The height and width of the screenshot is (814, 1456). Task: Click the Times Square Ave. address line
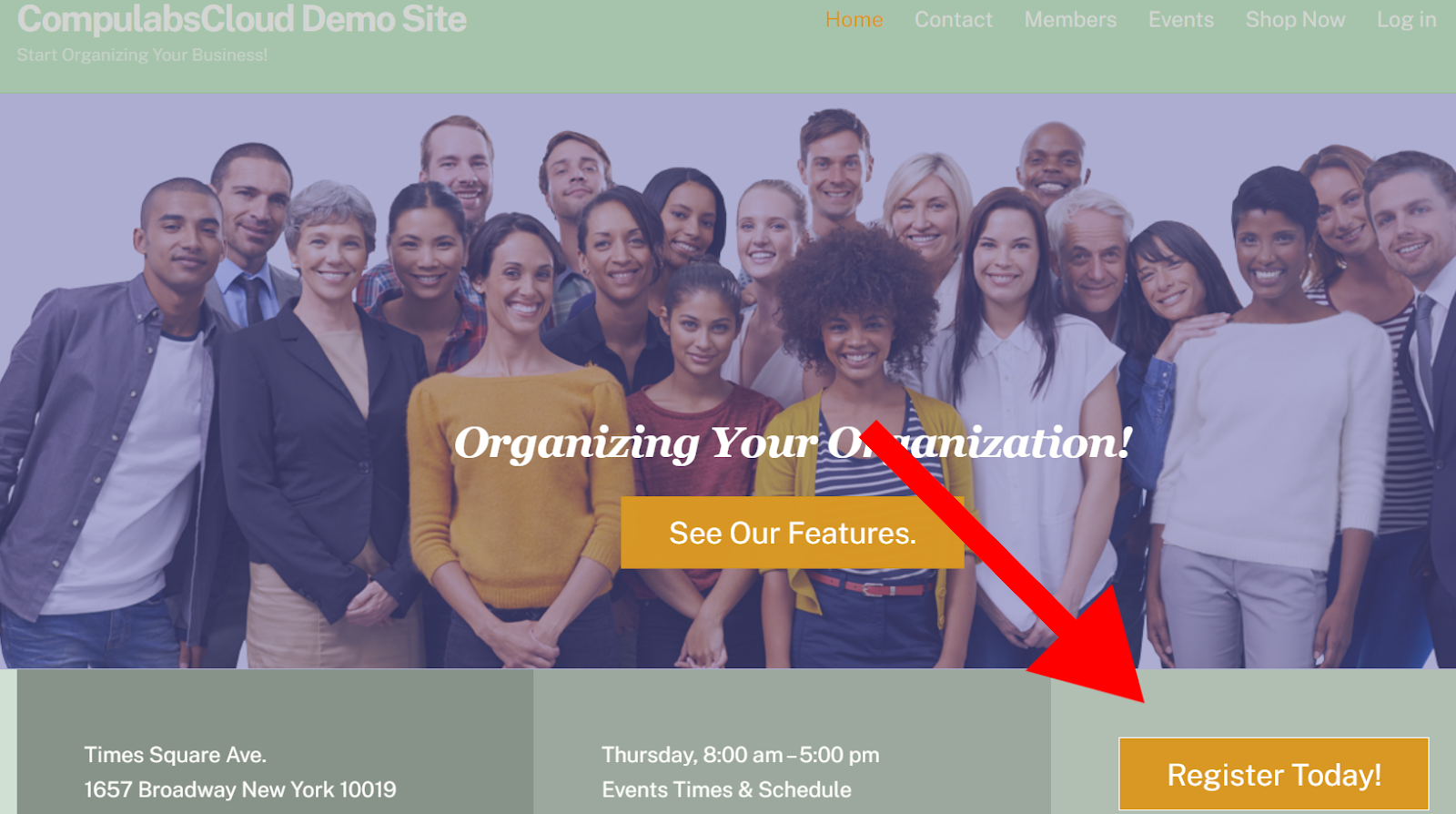click(175, 755)
